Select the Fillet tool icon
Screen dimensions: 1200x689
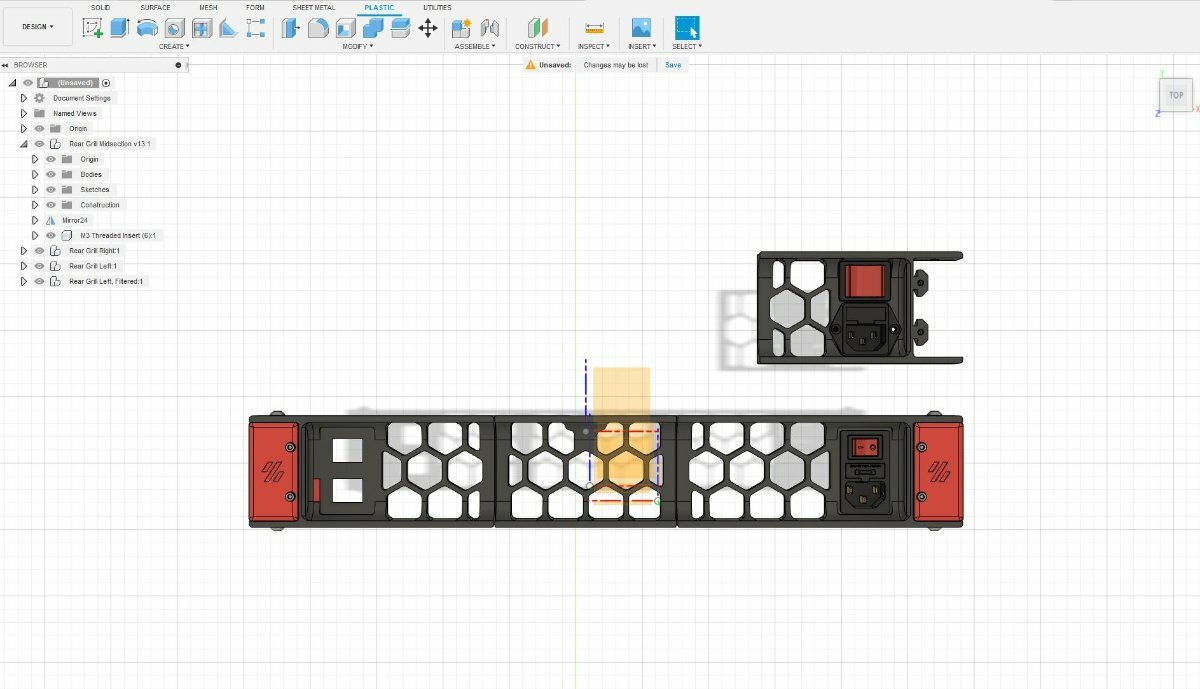coord(318,28)
